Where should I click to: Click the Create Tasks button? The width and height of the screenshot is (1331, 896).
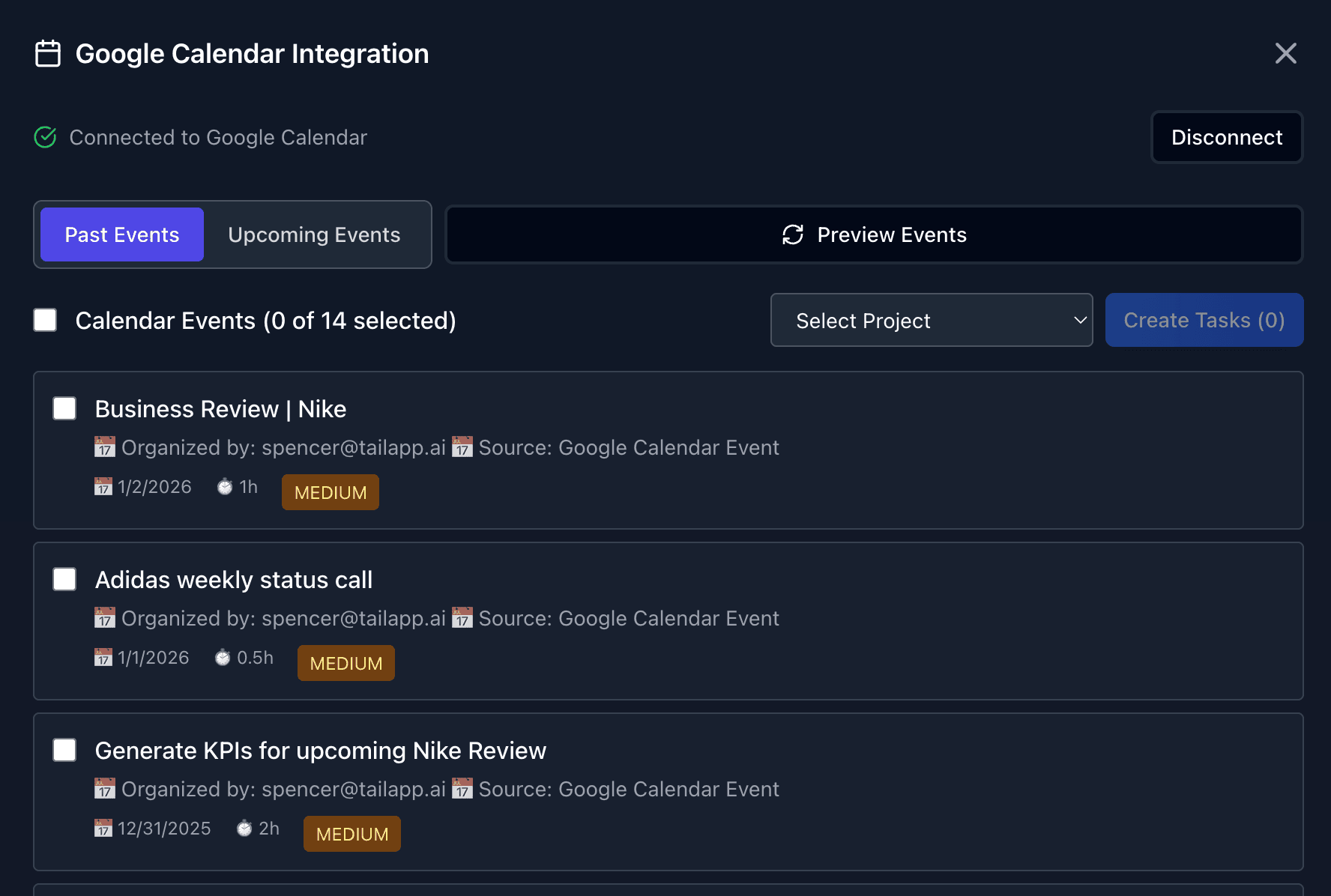pos(1204,320)
